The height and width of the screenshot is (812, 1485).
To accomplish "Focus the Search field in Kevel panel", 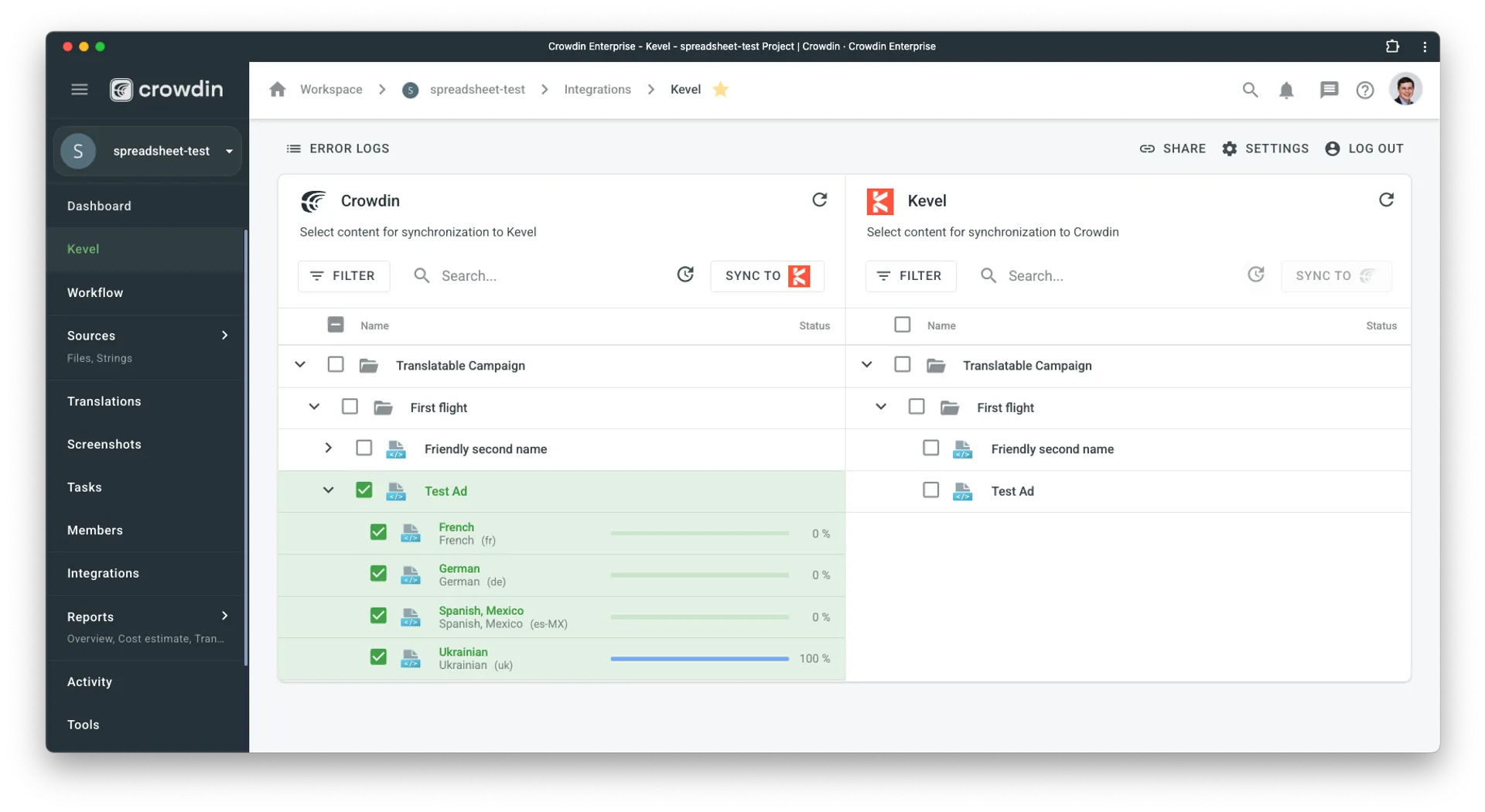I will [1106, 276].
